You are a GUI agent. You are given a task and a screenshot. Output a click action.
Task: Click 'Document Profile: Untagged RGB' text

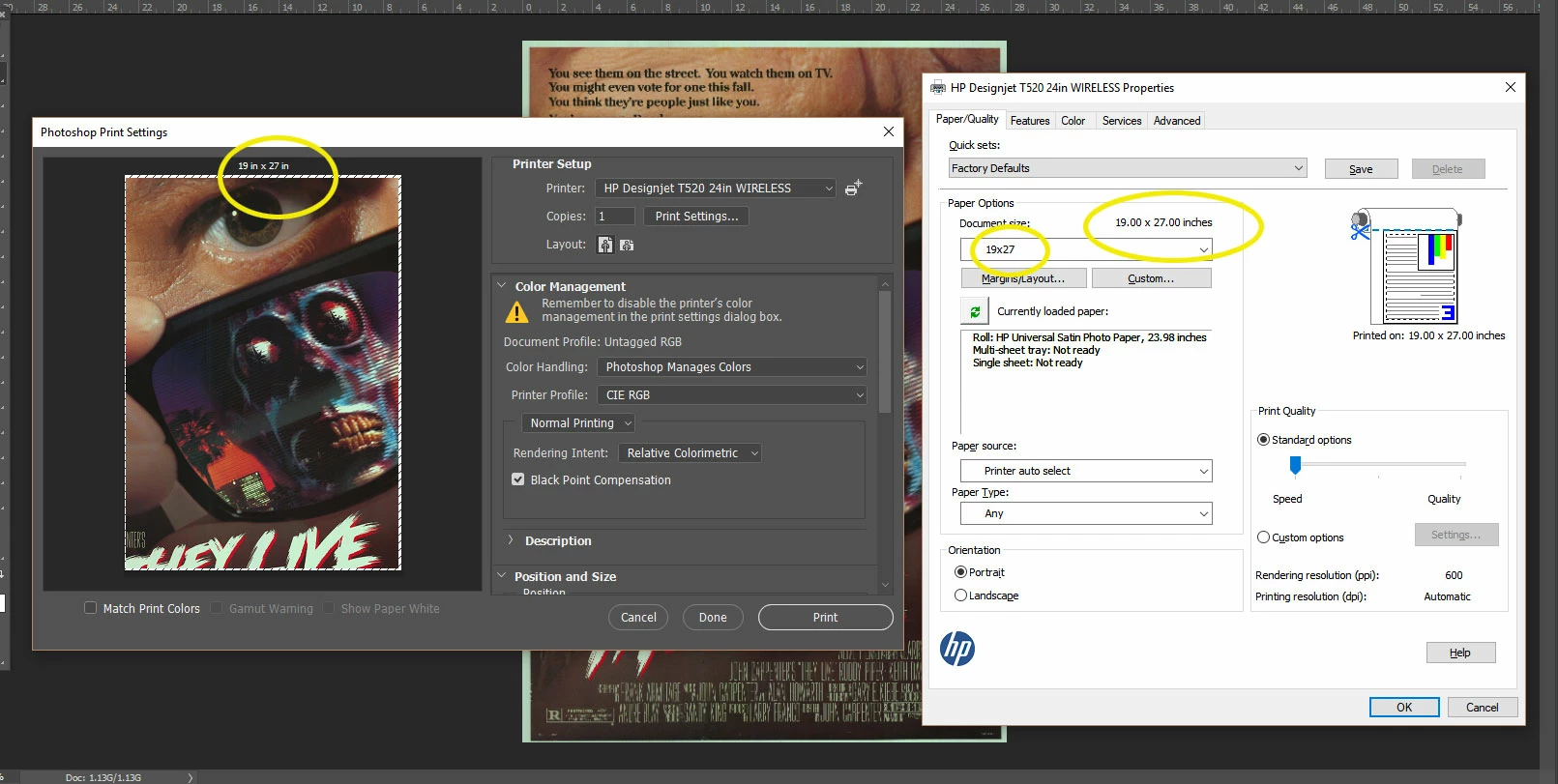pos(592,342)
